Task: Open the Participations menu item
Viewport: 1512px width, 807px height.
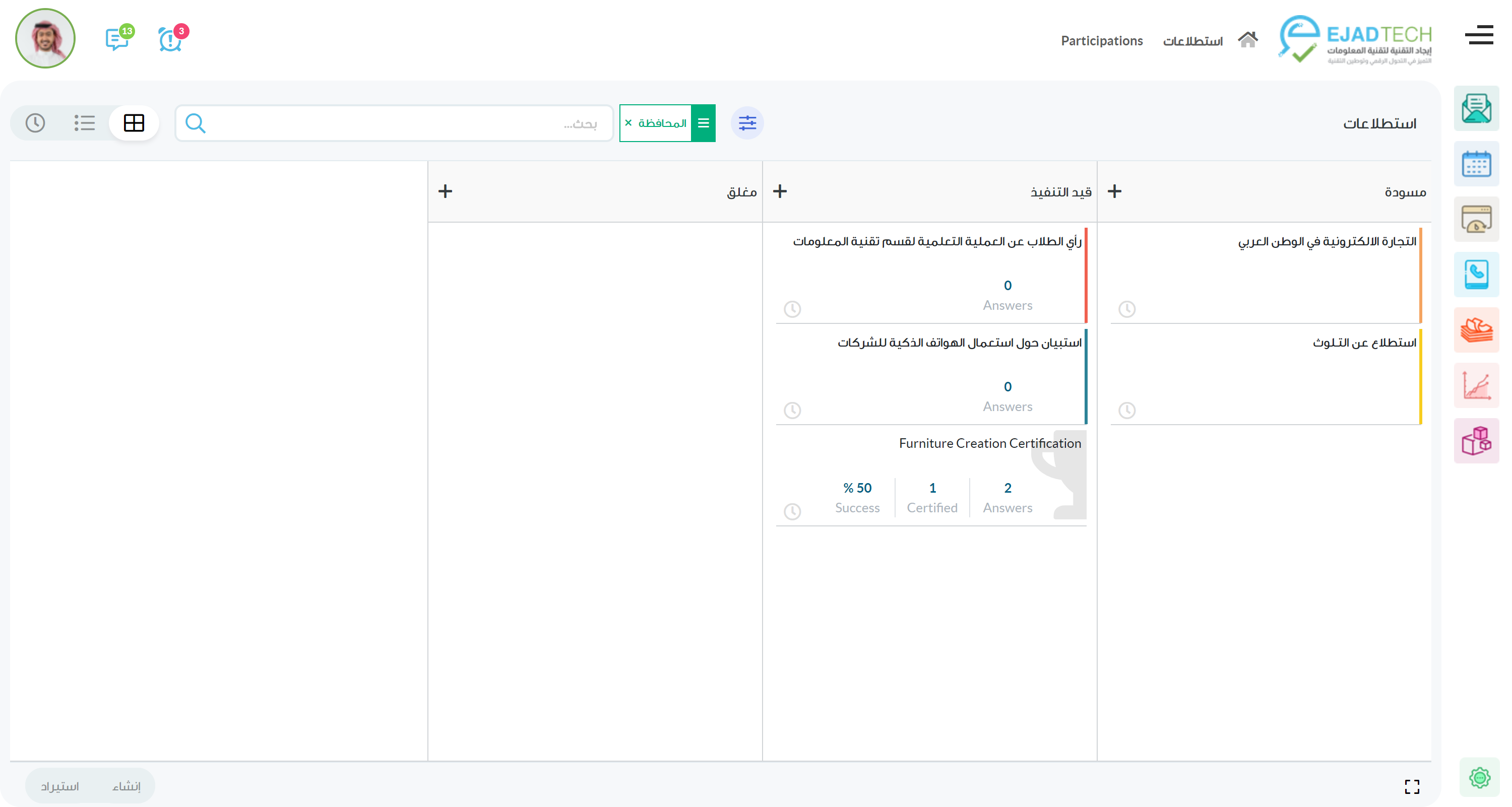Action: 1101,40
